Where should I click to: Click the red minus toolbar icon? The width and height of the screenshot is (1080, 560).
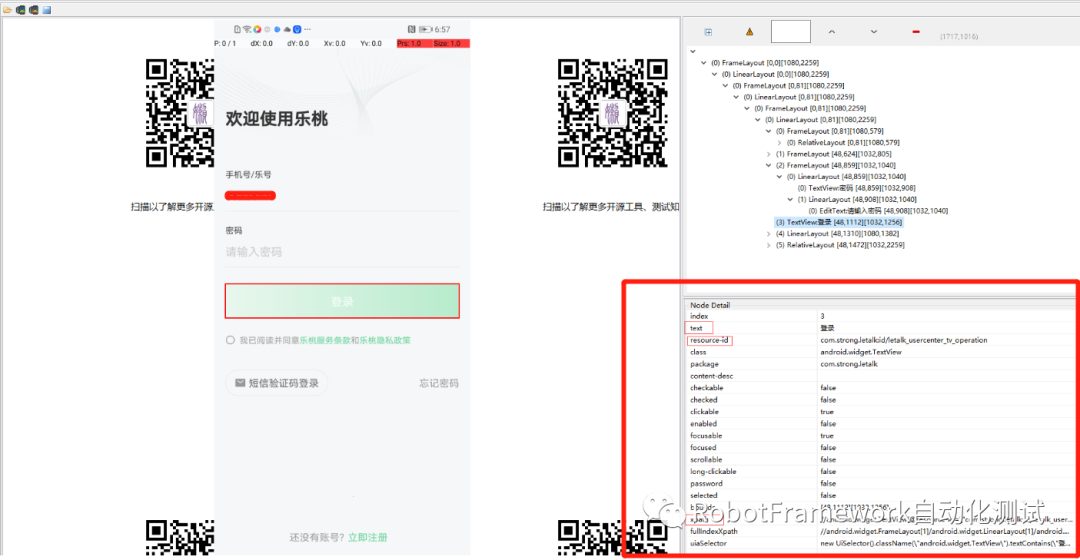coord(915,32)
